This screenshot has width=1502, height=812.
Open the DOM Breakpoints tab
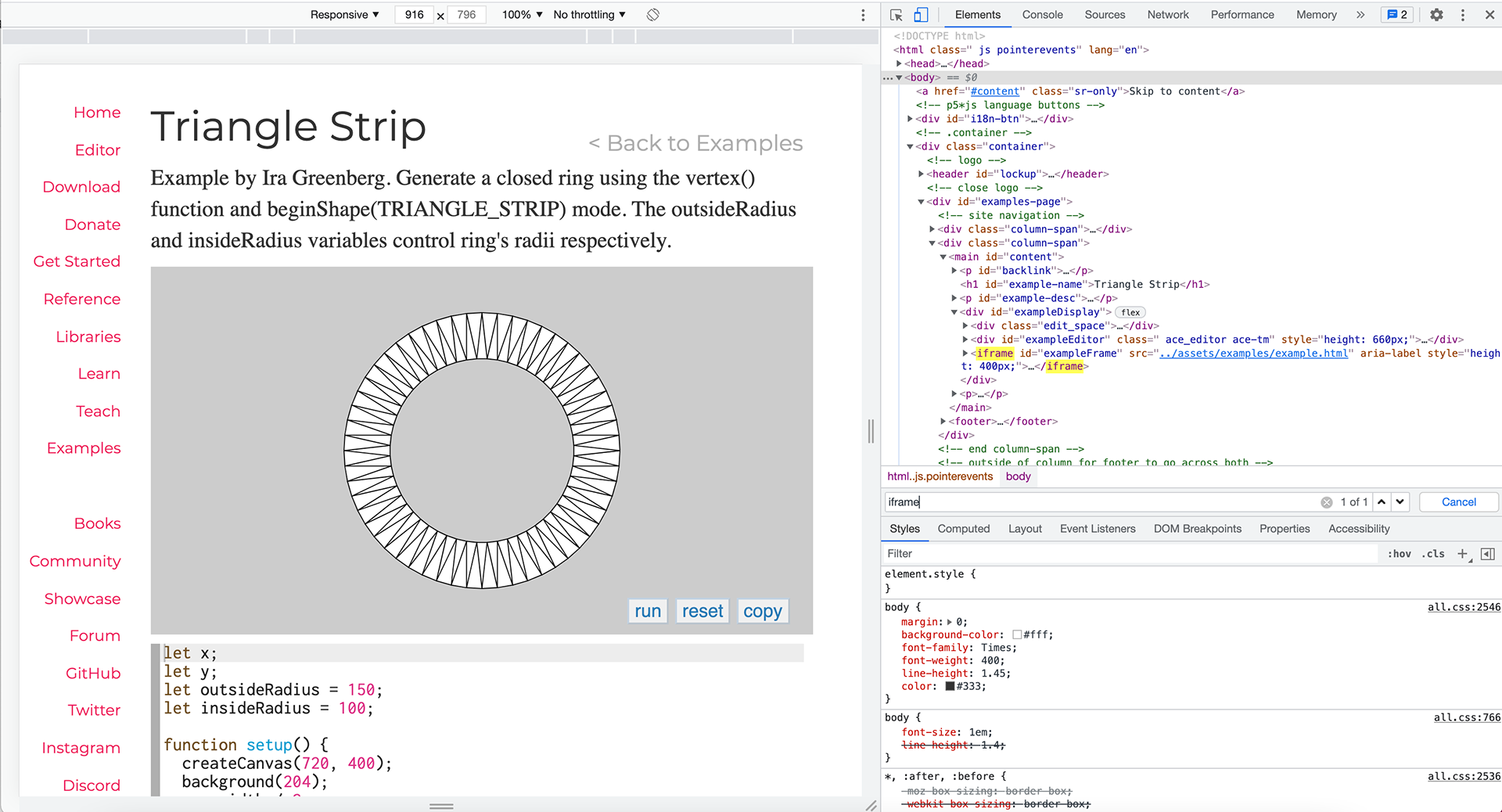pos(1198,529)
